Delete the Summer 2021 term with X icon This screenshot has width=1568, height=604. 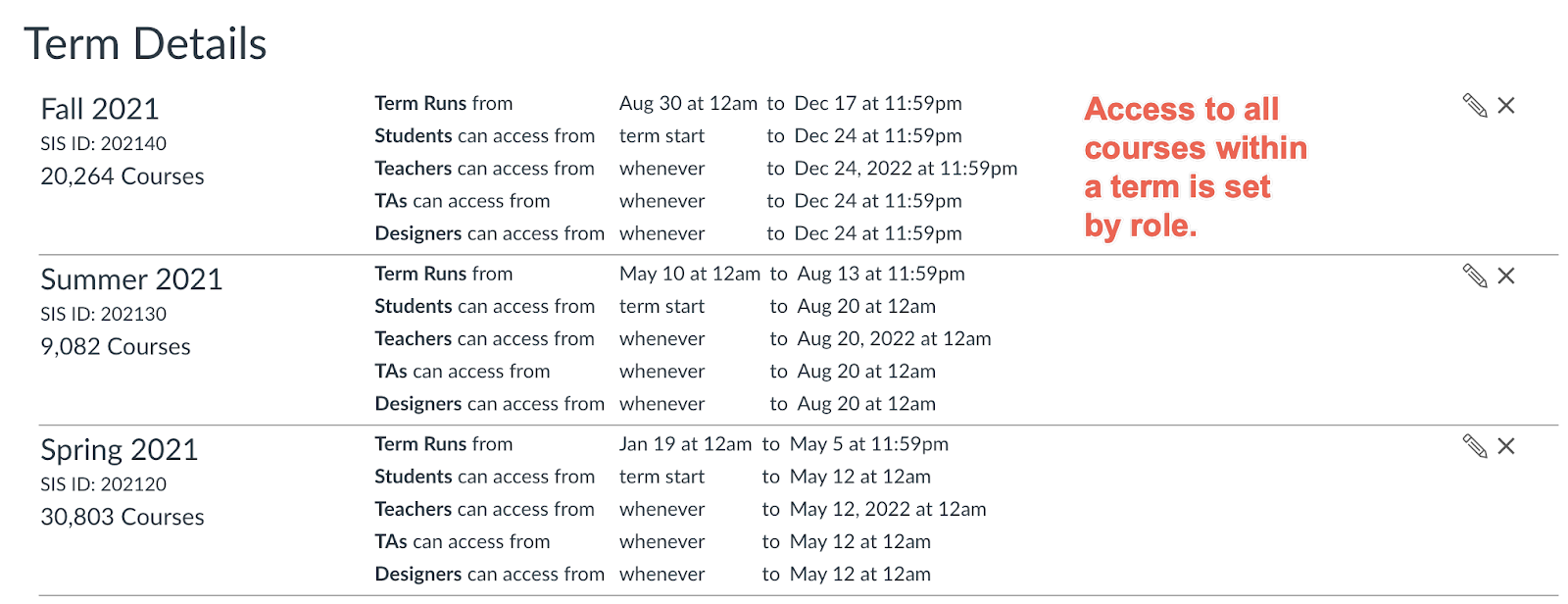[x=1506, y=276]
